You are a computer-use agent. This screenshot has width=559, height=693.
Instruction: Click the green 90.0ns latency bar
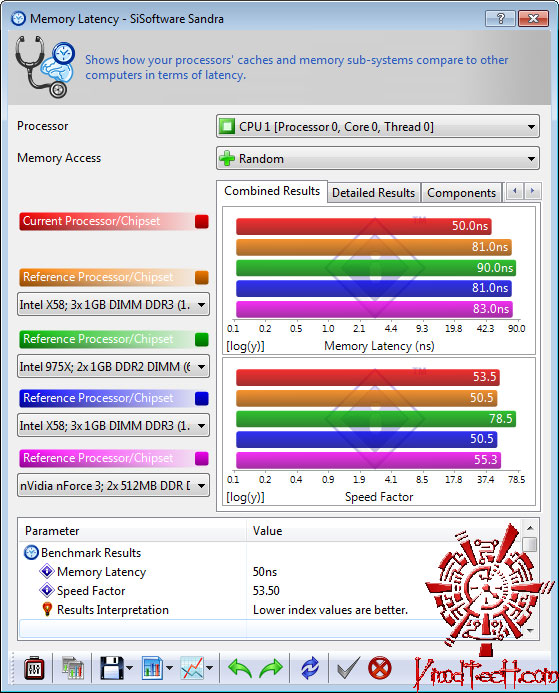coord(376,268)
